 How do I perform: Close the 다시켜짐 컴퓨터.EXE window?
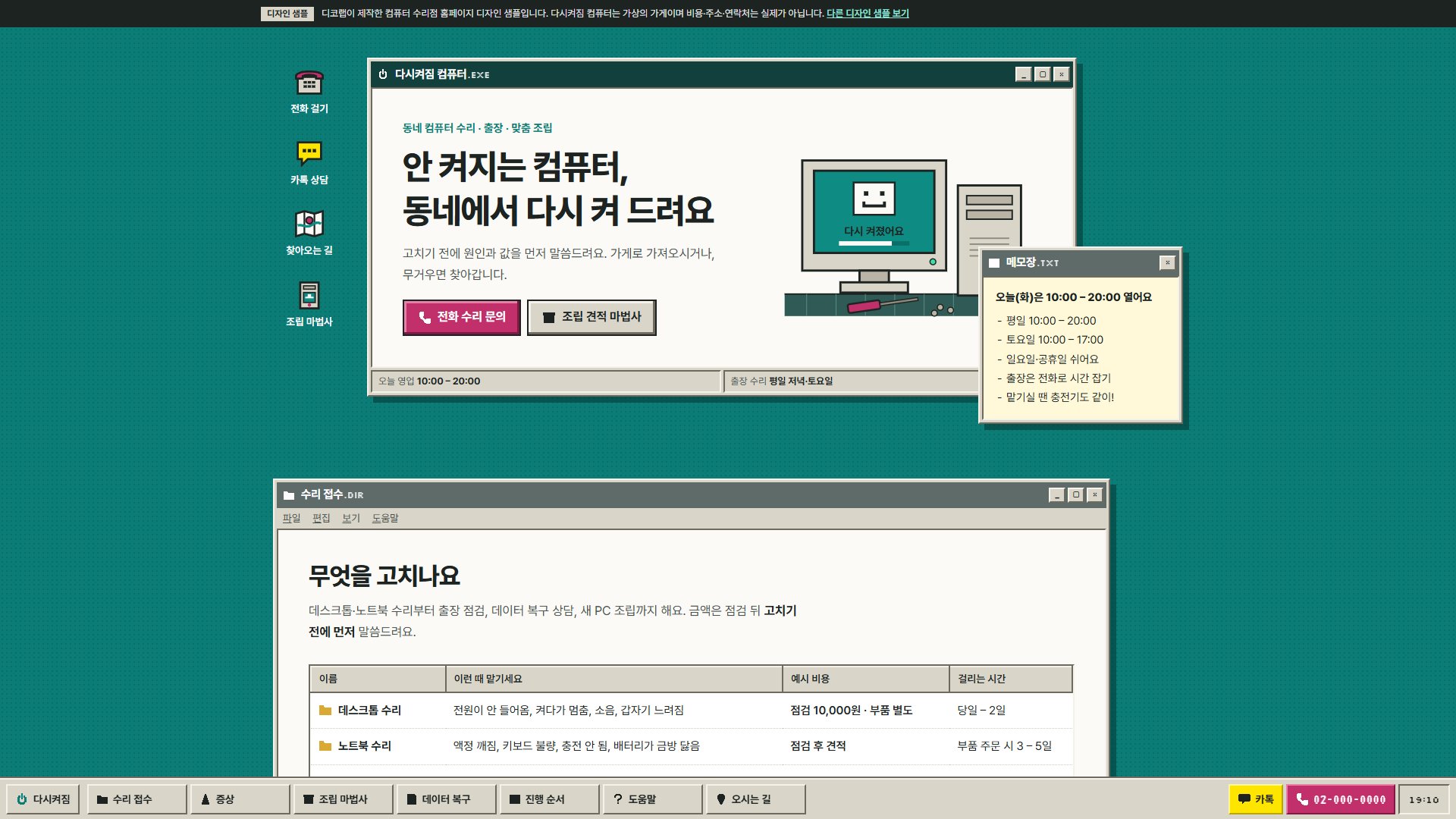1062,74
